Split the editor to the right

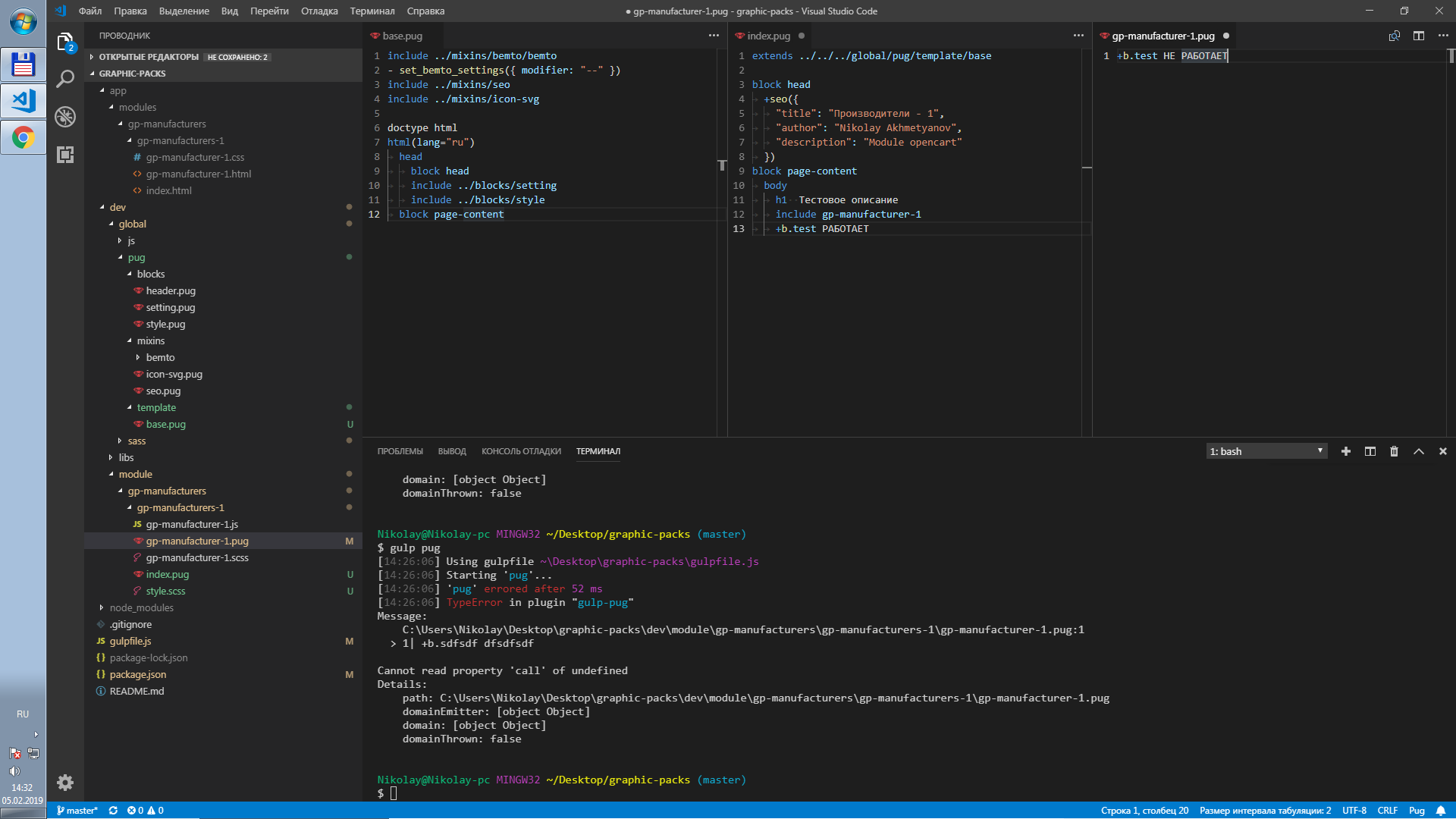point(1419,36)
